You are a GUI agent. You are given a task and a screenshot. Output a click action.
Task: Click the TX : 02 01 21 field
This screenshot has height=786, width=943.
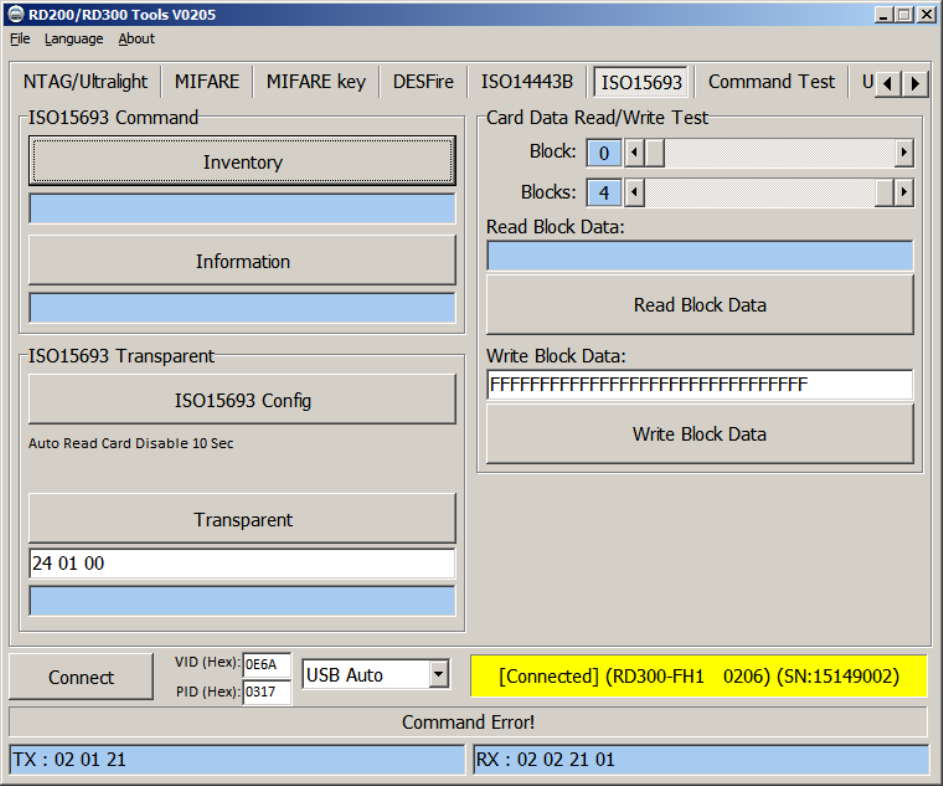tap(238, 760)
